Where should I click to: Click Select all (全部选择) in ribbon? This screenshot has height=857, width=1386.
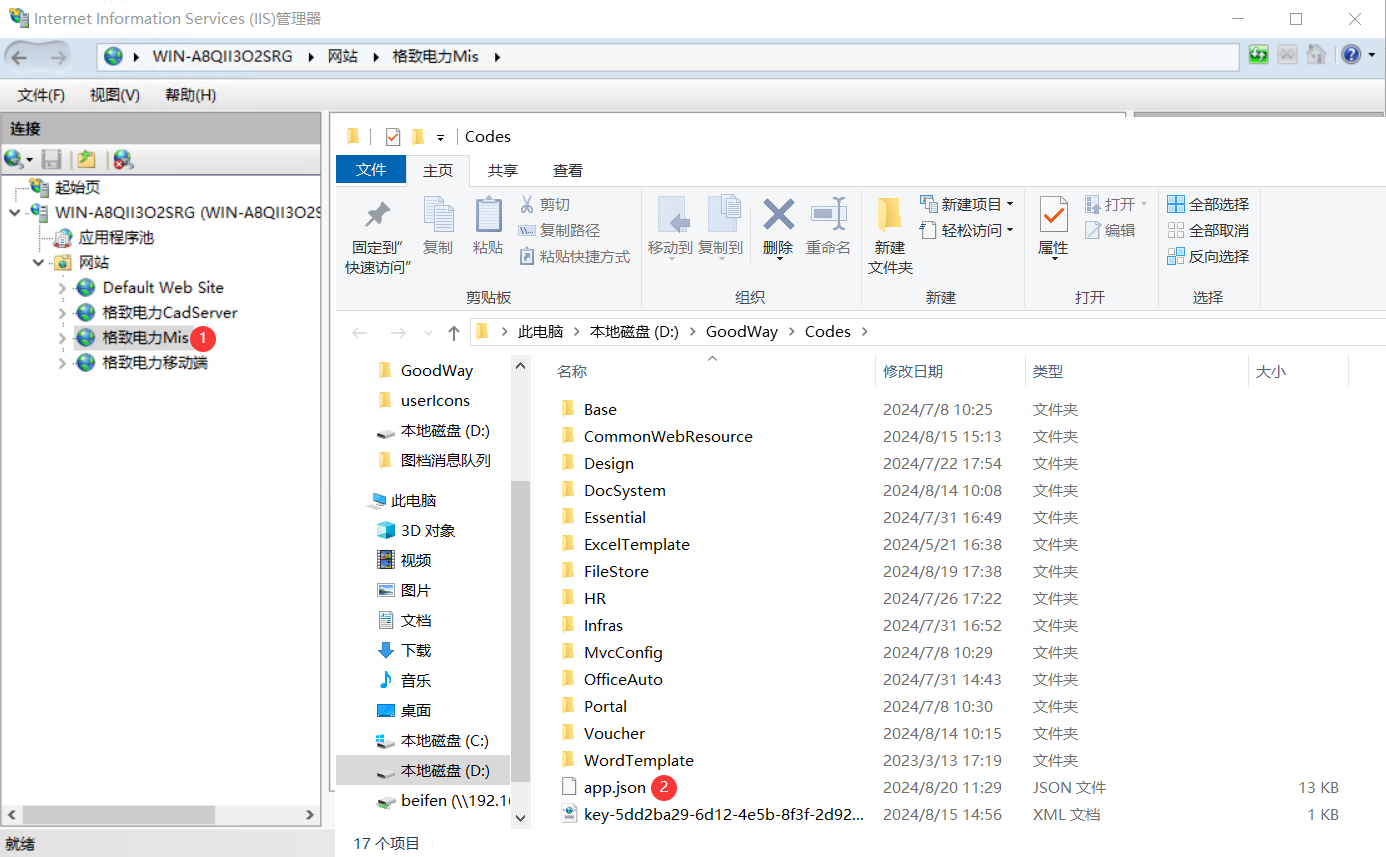[1208, 204]
